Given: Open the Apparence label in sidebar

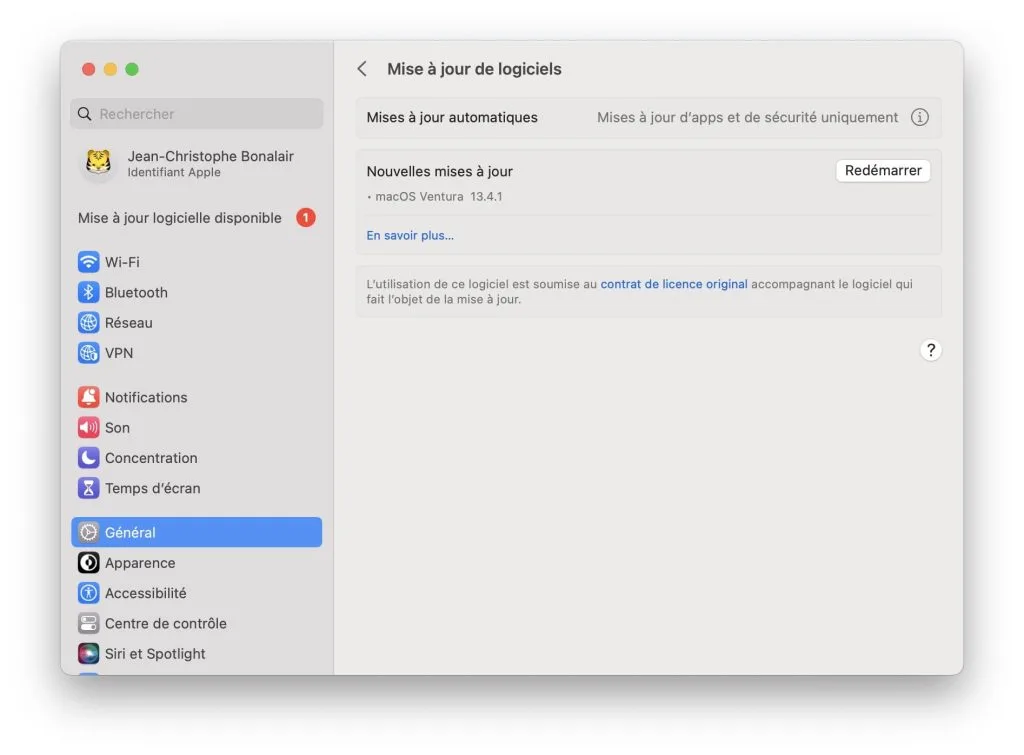Looking at the screenshot, I should click(140, 562).
